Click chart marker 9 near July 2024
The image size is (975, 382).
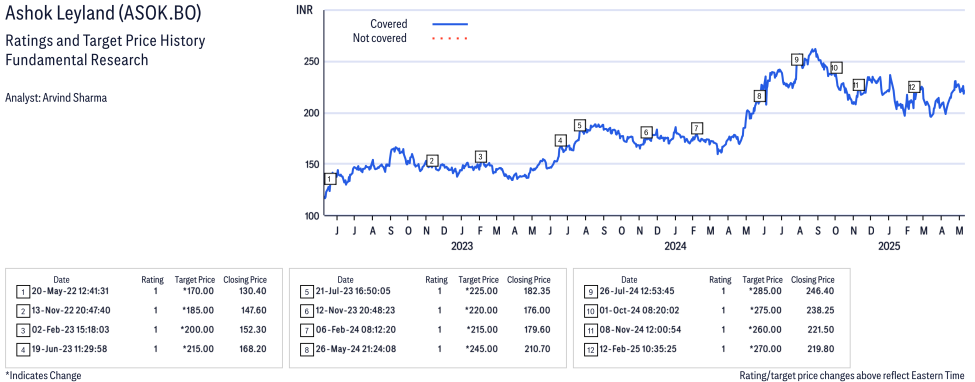click(797, 60)
